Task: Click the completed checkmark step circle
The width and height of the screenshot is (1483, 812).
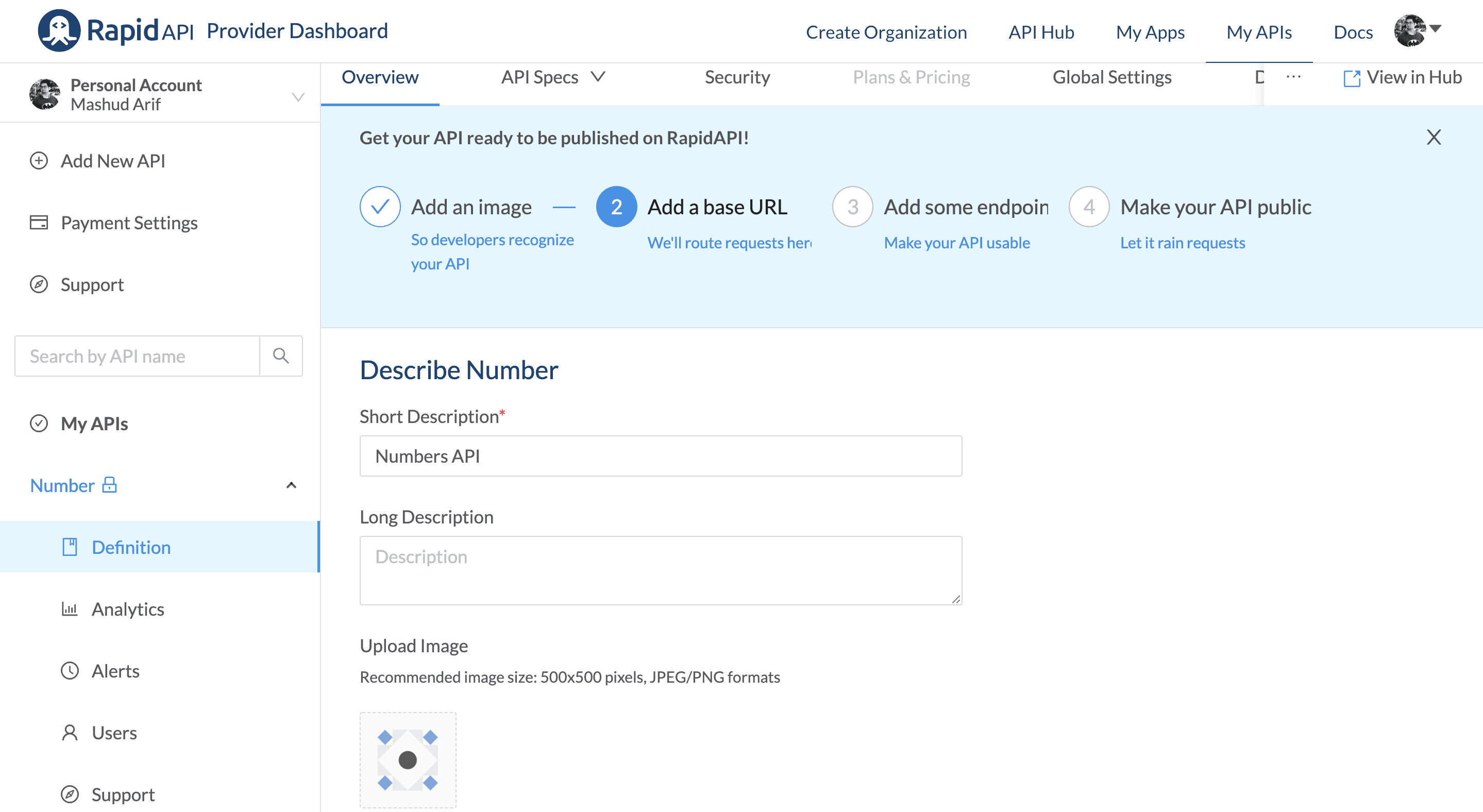Action: [380, 207]
